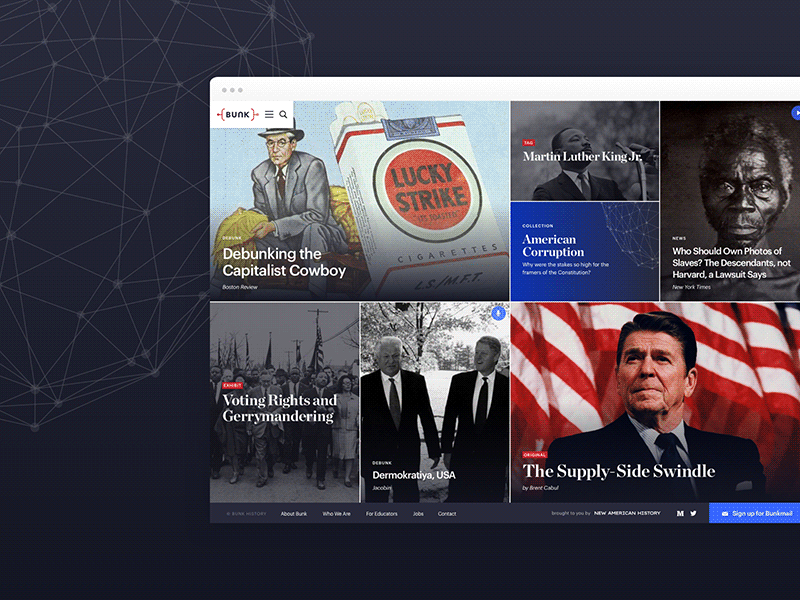Click the Jacobin source text

[x=382, y=488]
